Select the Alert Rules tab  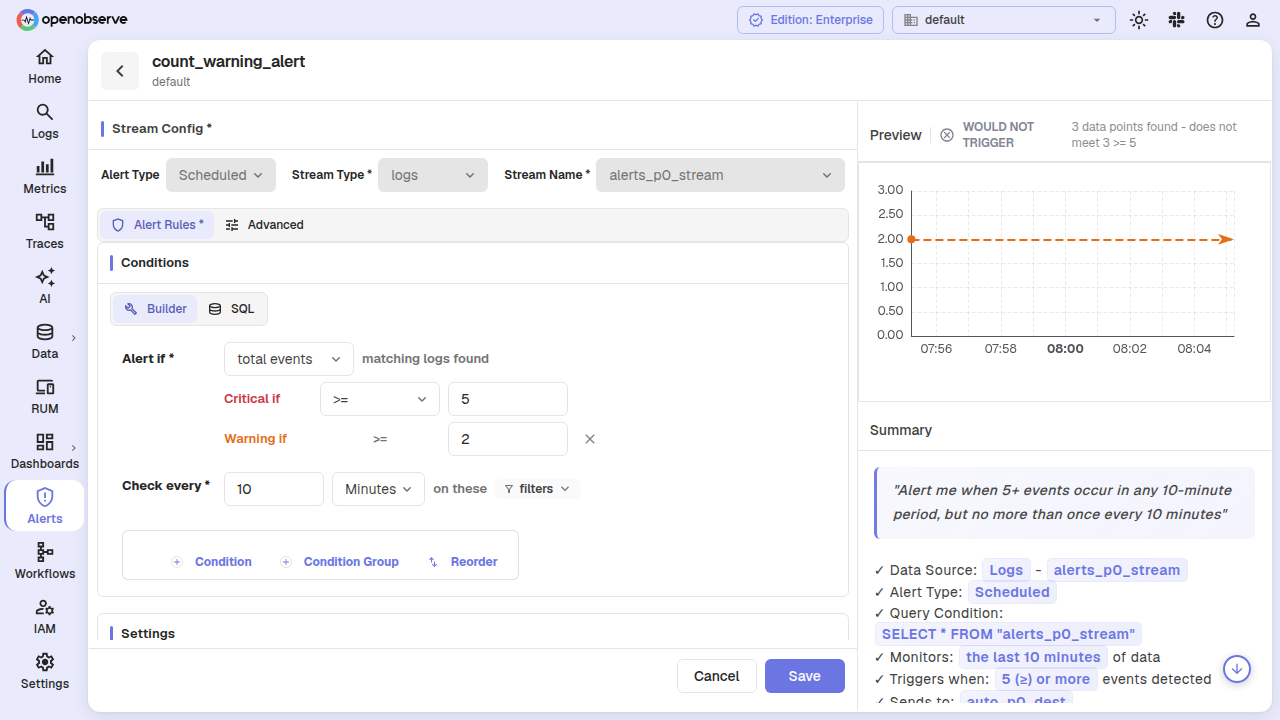point(157,225)
